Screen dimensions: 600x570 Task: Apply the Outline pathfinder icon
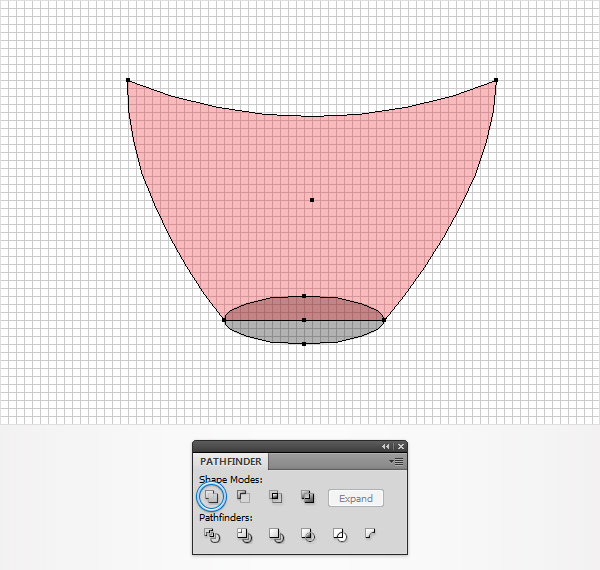click(340, 535)
